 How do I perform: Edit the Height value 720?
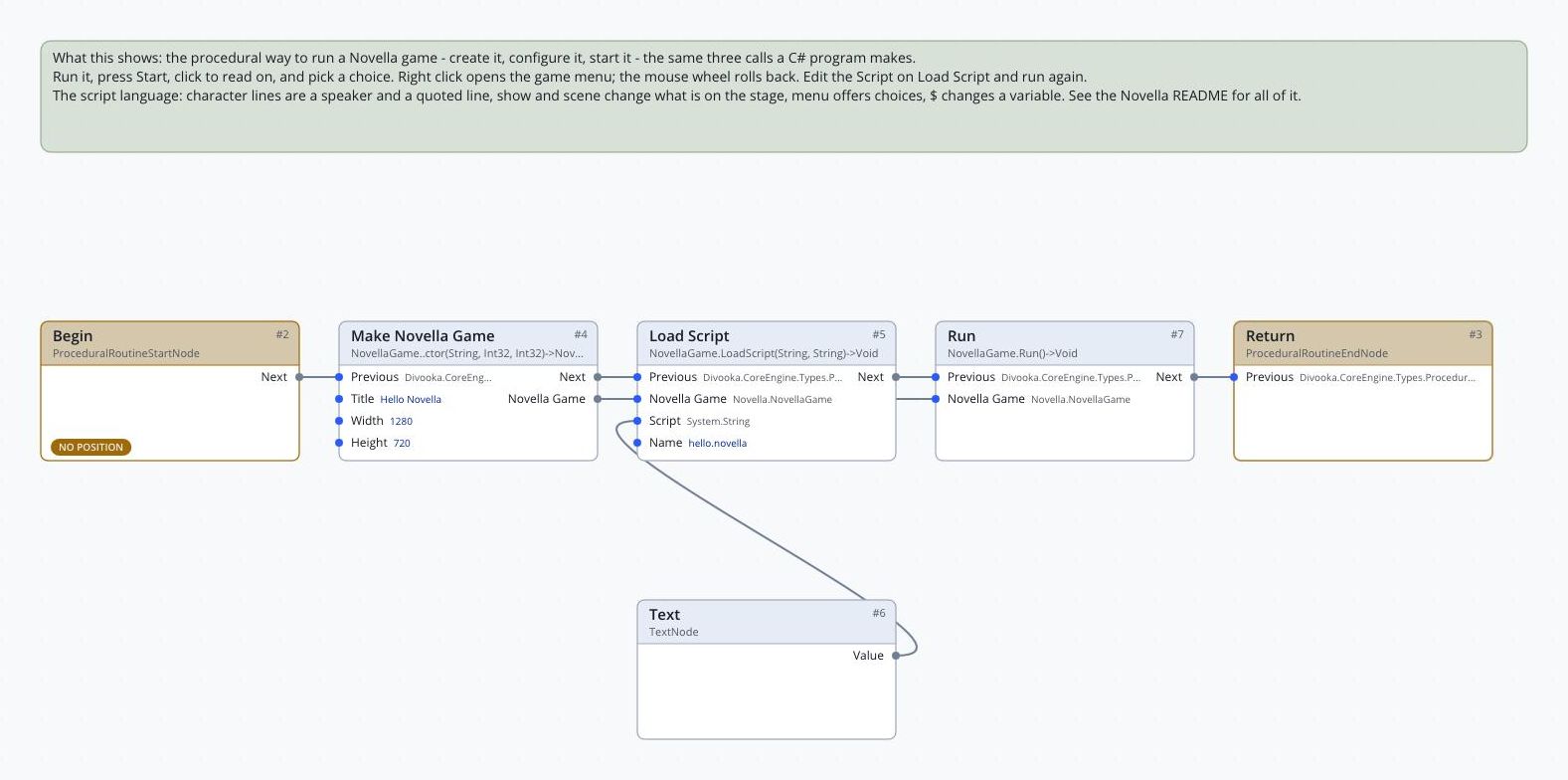tap(402, 444)
